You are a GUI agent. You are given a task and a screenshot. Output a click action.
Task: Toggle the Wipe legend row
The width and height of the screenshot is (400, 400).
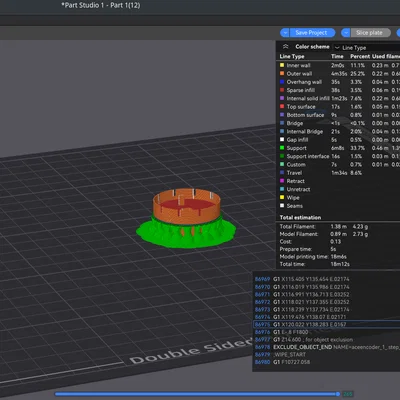point(338,198)
